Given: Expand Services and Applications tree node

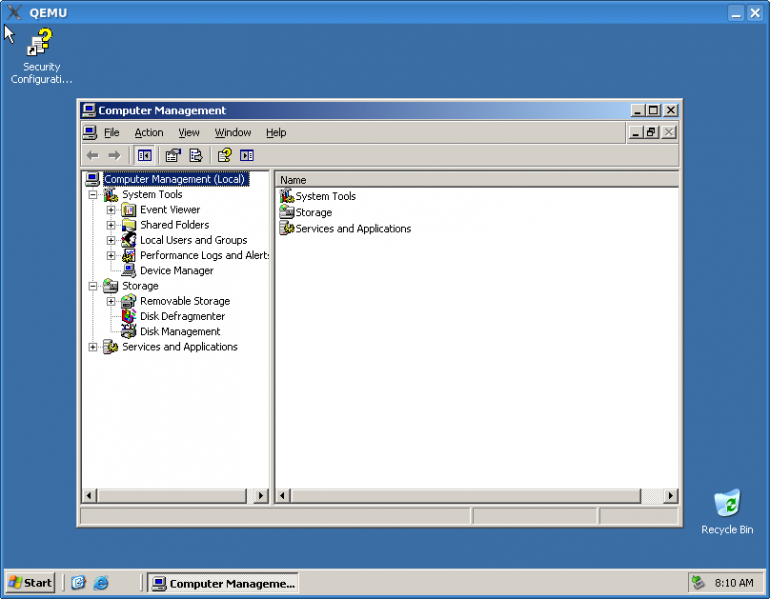Looking at the screenshot, I should point(93,347).
